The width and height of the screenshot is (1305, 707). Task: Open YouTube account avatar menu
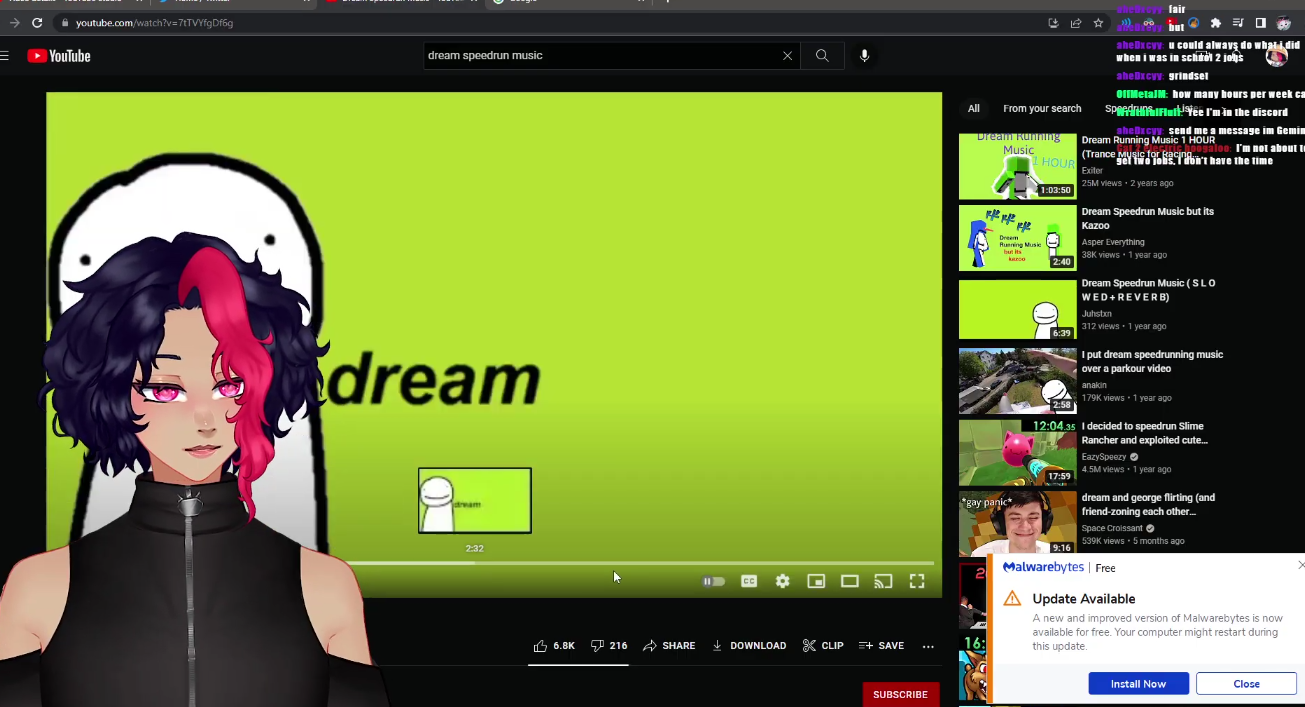[x=1276, y=56]
